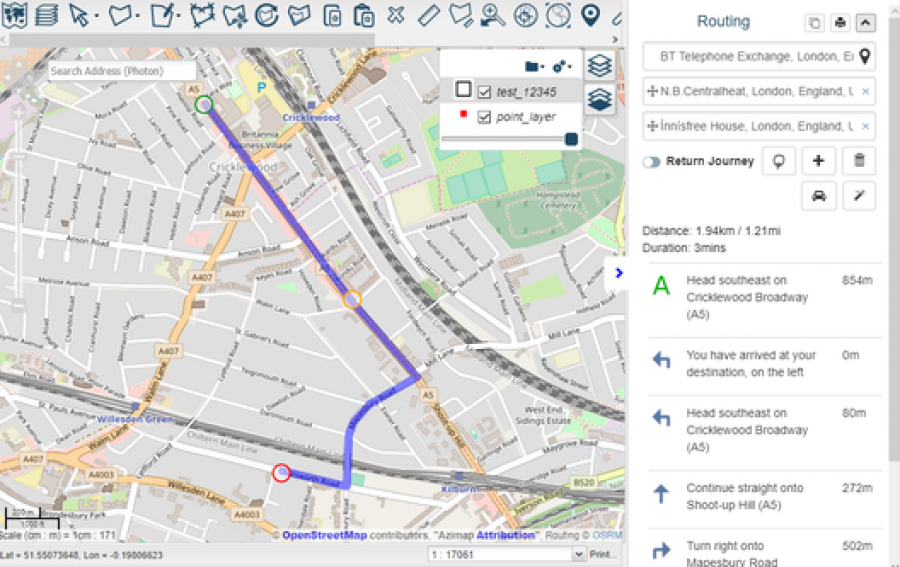Open the nodes dropdown in layer panel
This screenshot has width=900, height=567.
(x=561, y=67)
